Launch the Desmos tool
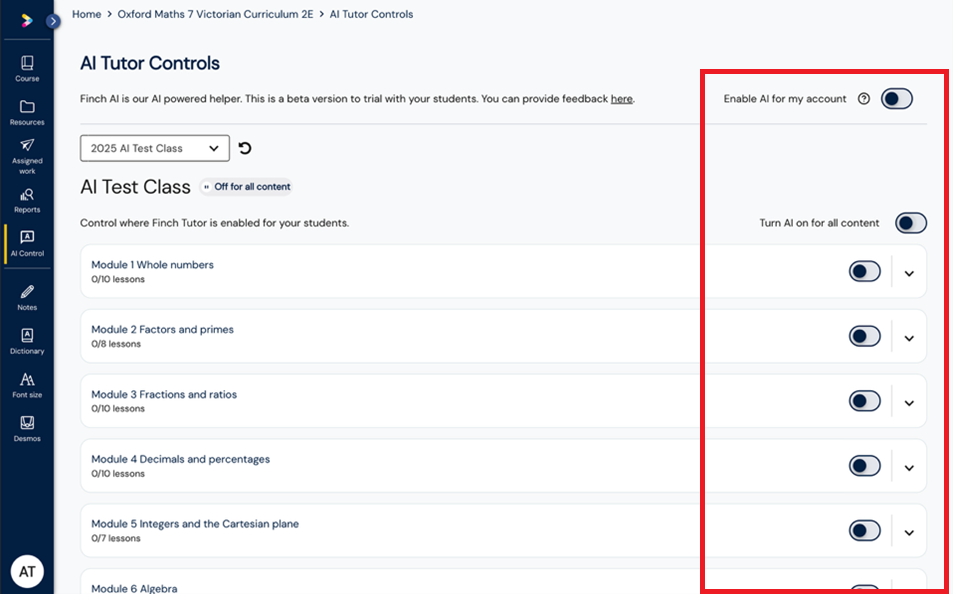This screenshot has width=953, height=594. click(27, 429)
